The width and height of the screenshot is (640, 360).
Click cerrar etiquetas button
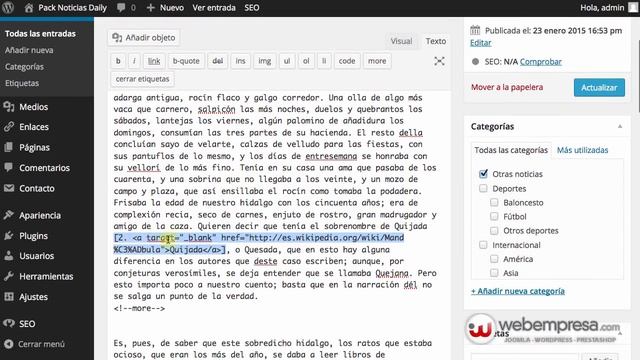pyautogui.click(x=142, y=79)
